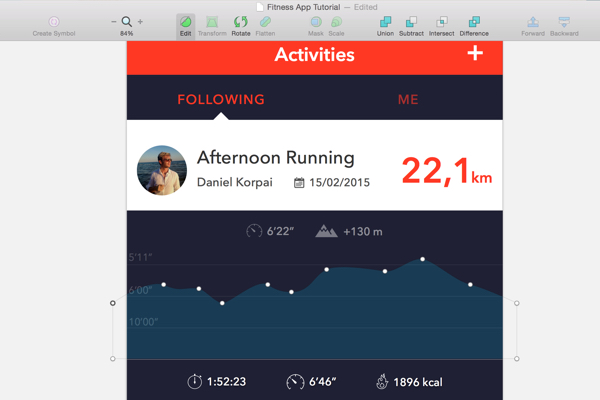The height and width of the screenshot is (400, 600).
Task: Click the 6'22" pace text
Action: coord(280,231)
